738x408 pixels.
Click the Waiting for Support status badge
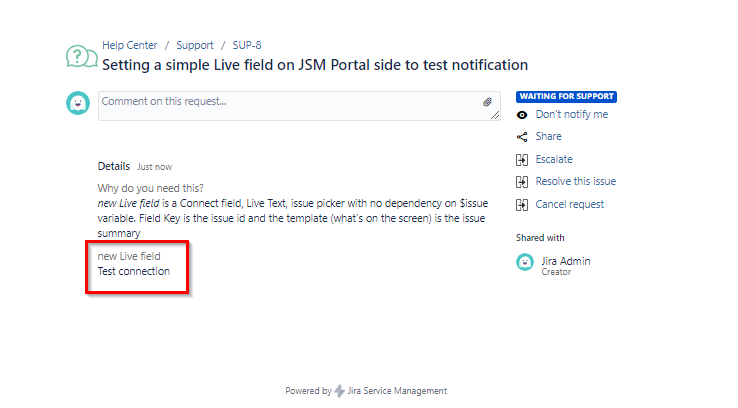pos(566,97)
